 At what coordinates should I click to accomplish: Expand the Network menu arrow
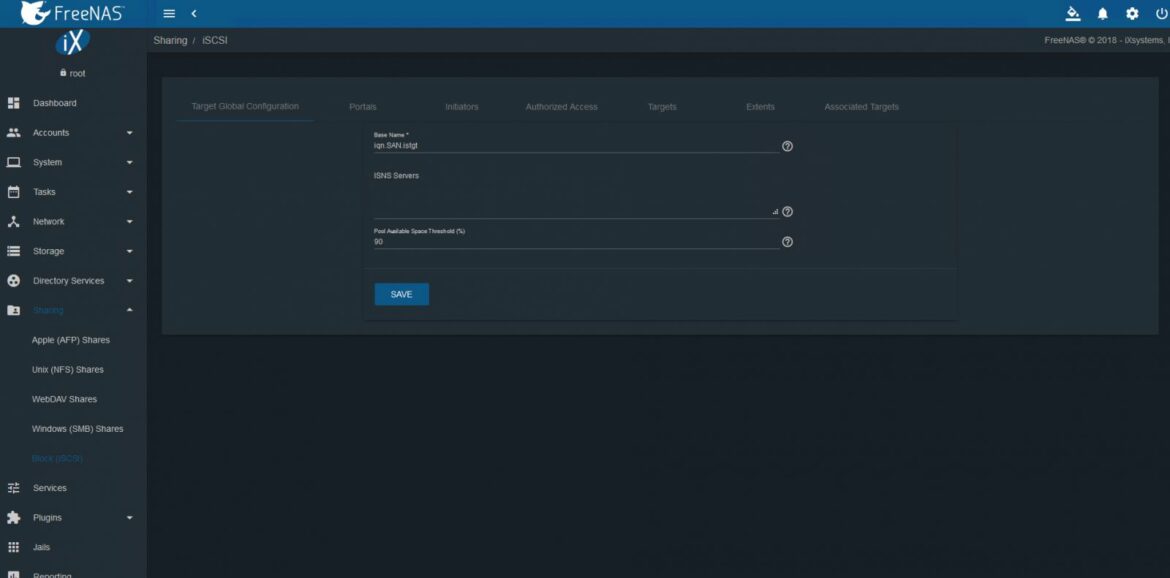tap(129, 222)
